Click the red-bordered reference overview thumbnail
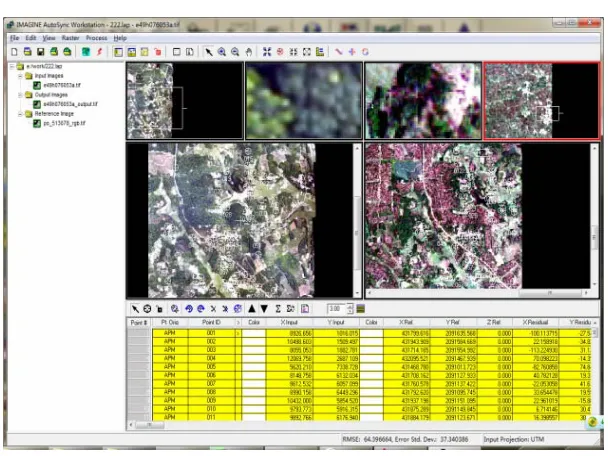The image size is (608, 456). tap(541, 100)
